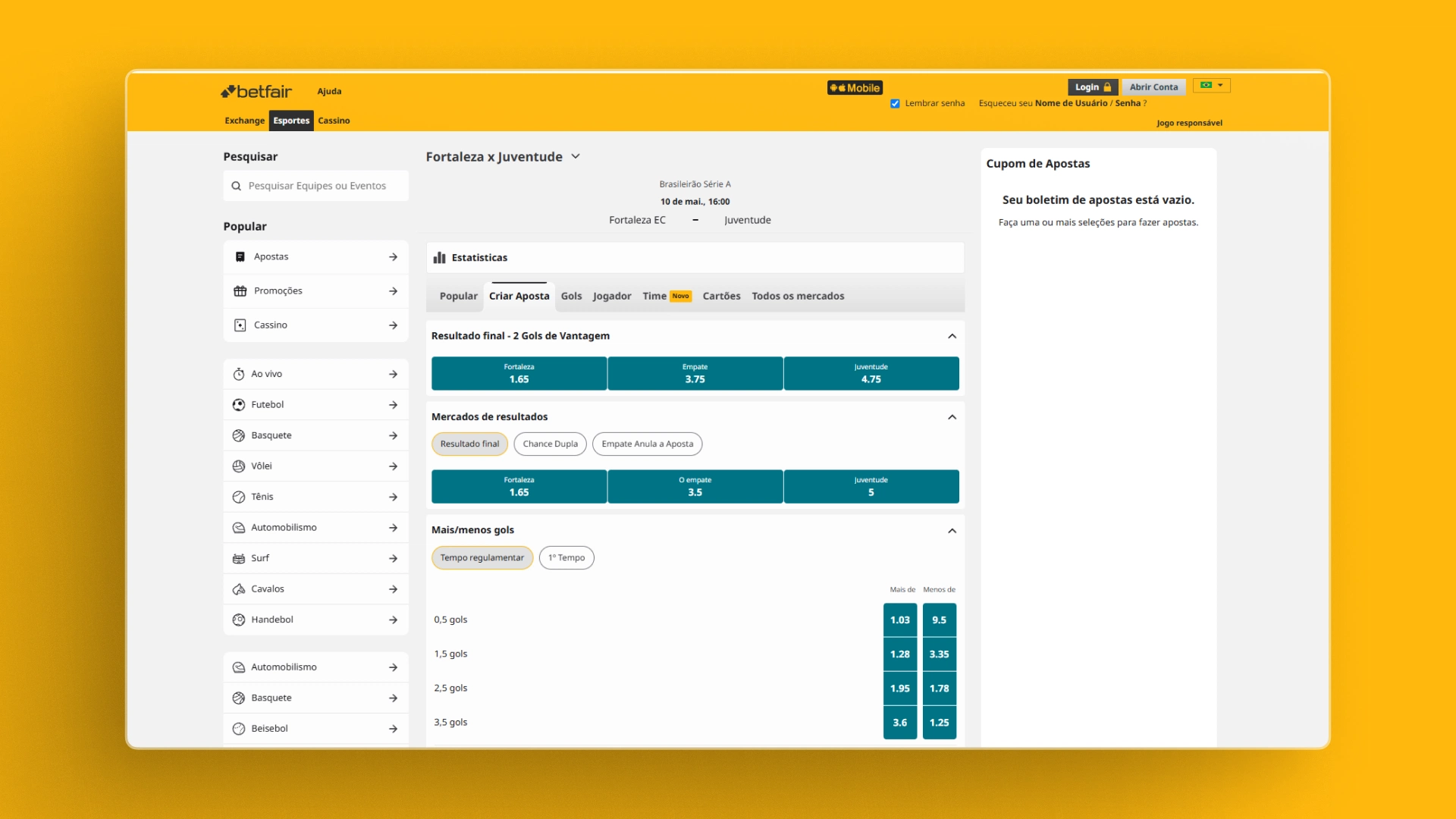Bet on Fortaleza 1.65 with 2-goal advantage
This screenshot has height=819, width=1456.
pos(519,374)
